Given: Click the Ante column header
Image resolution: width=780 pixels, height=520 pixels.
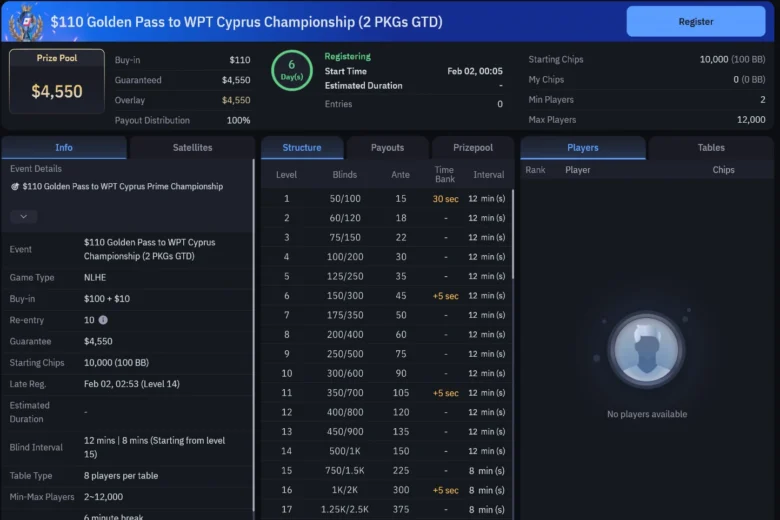Looking at the screenshot, I should coord(400,175).
